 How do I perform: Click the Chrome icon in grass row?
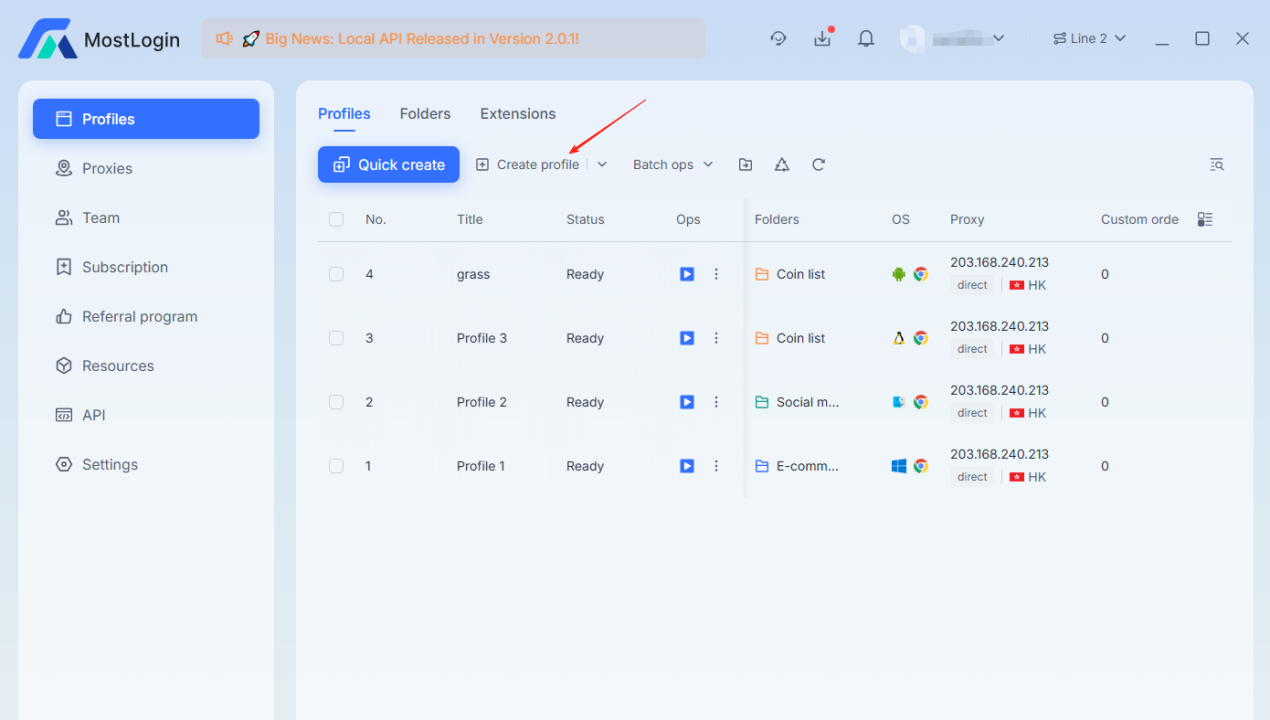click(x=920, y=274)
